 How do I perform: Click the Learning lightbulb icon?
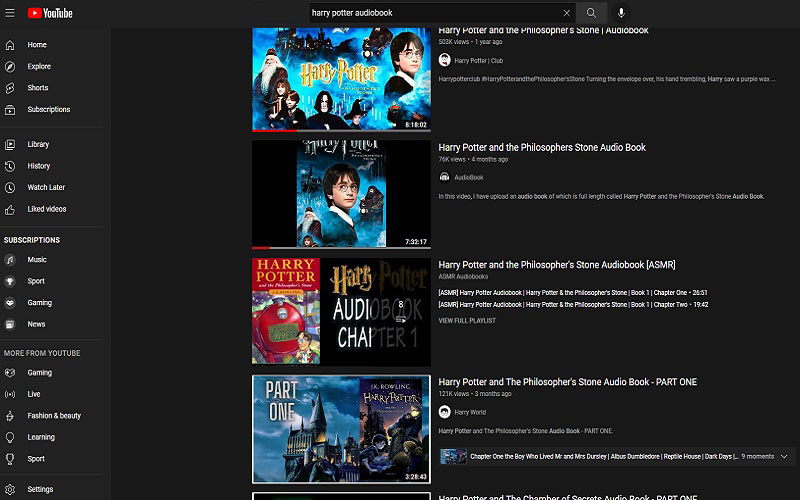(10, 437)
